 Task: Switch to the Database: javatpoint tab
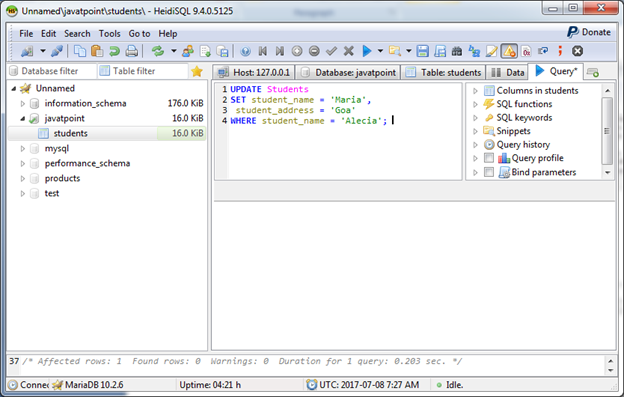348,72
